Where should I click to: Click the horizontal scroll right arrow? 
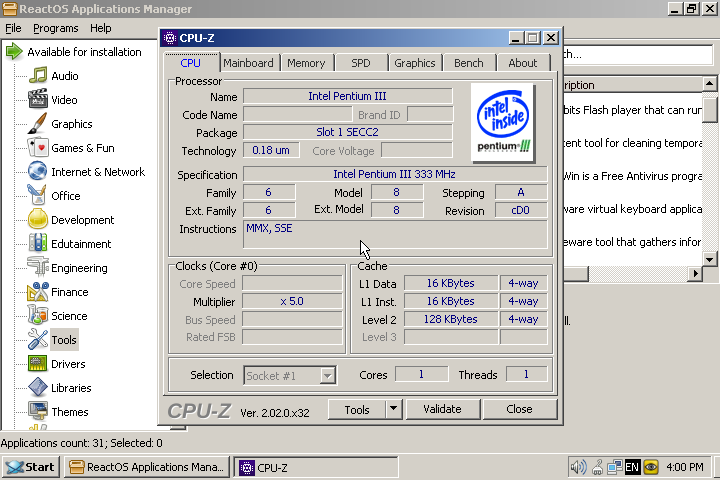[x=696, y=274]
